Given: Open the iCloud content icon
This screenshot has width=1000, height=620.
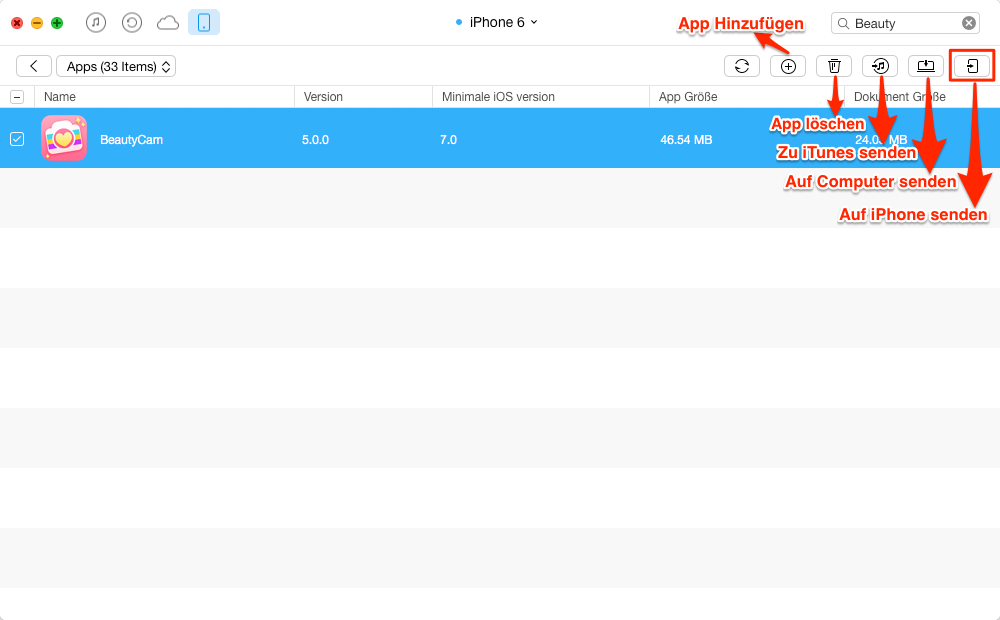Looking at the screenshot, I should point(168,24).
